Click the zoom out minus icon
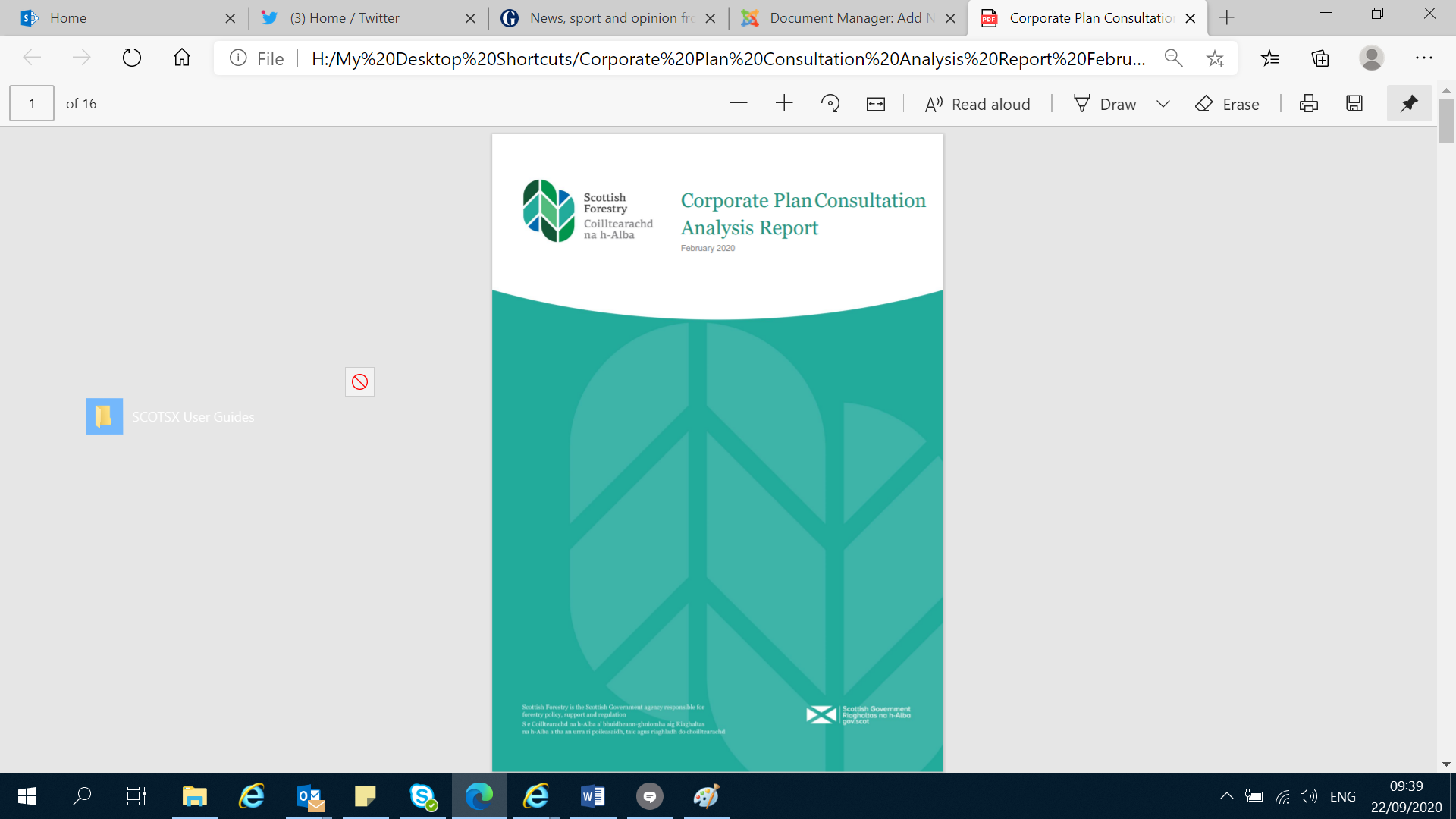 [739, 104]
